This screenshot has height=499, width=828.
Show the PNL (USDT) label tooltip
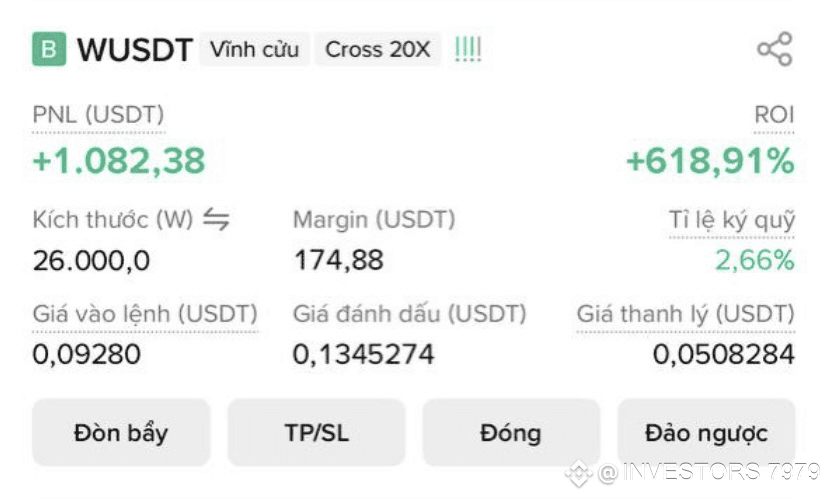coord(98,114)
